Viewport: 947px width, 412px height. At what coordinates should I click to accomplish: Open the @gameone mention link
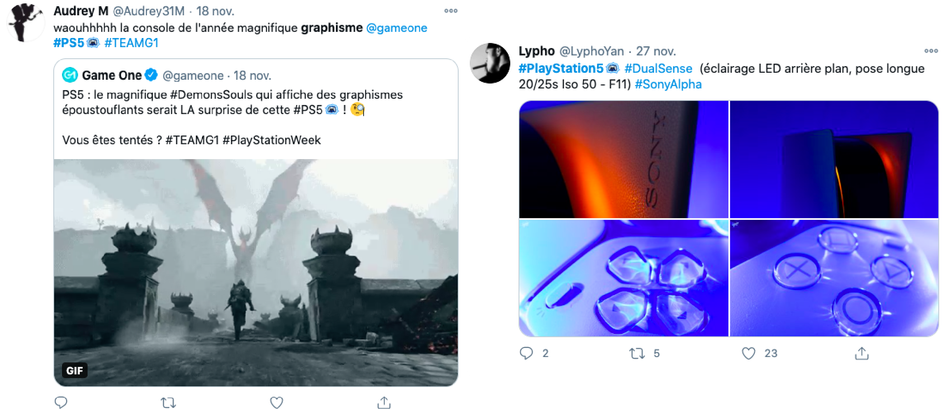(397, 28)
